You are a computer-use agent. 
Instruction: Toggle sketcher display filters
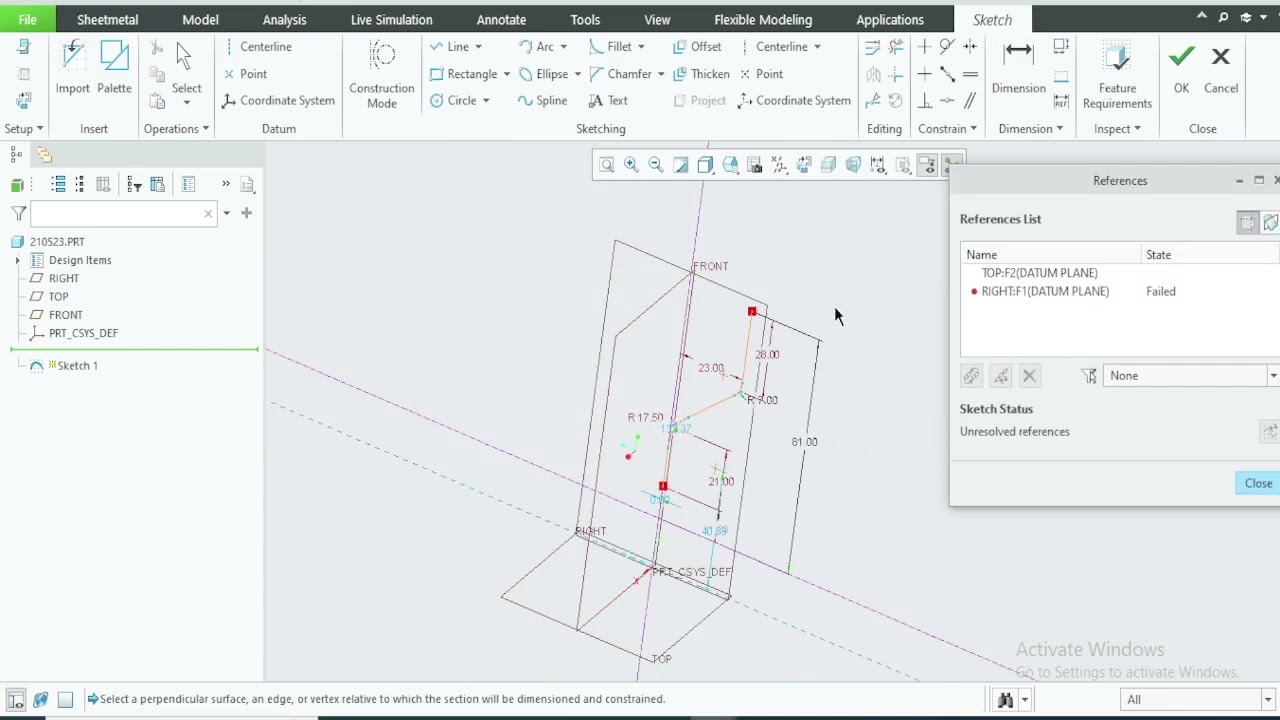pyautogui.click(x=878, y=165)
